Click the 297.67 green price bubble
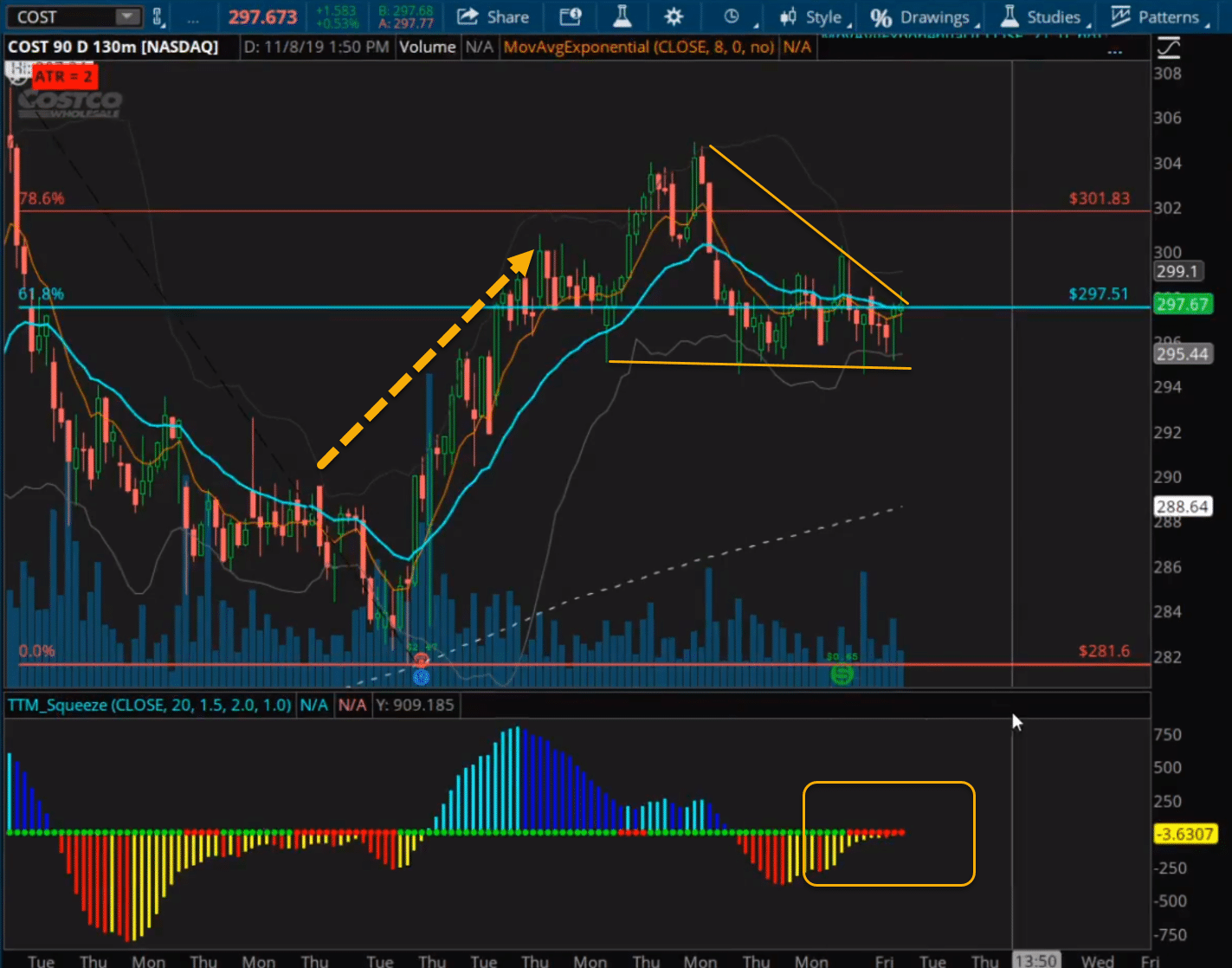The image size is (1232, 968). point(1183,304)
